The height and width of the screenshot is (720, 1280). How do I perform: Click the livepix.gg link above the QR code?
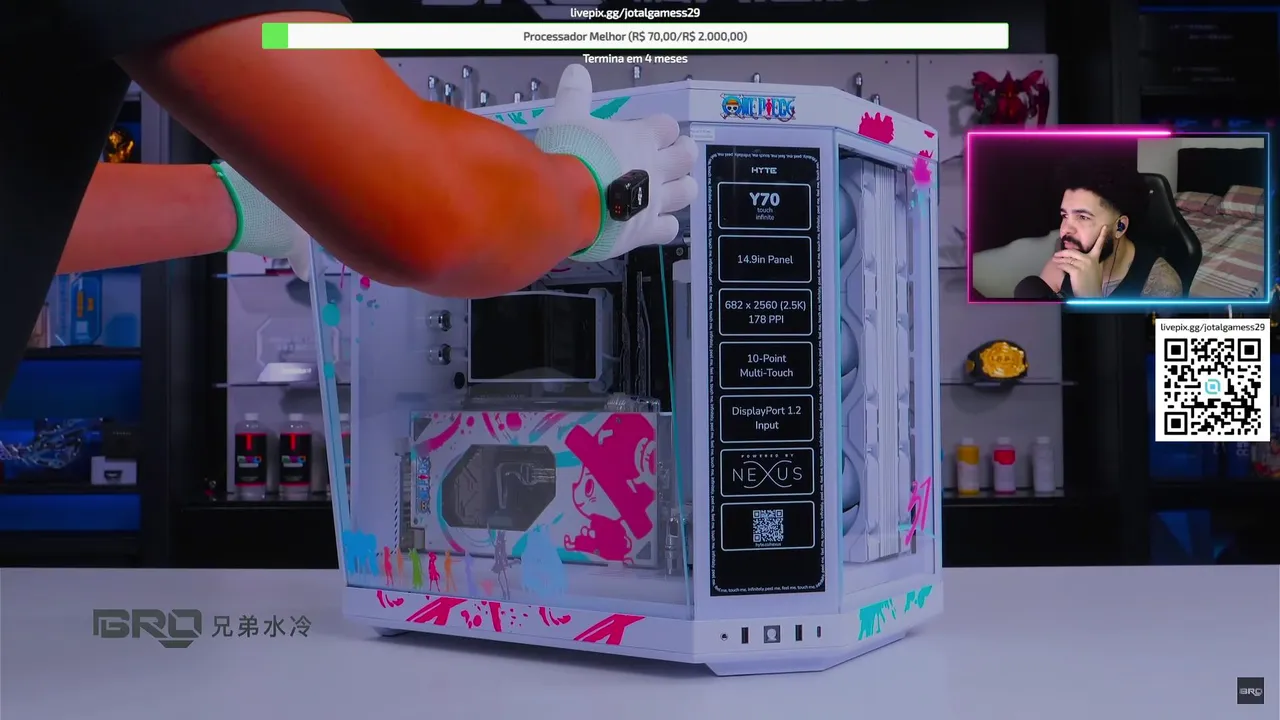[x=1212, y=327]
